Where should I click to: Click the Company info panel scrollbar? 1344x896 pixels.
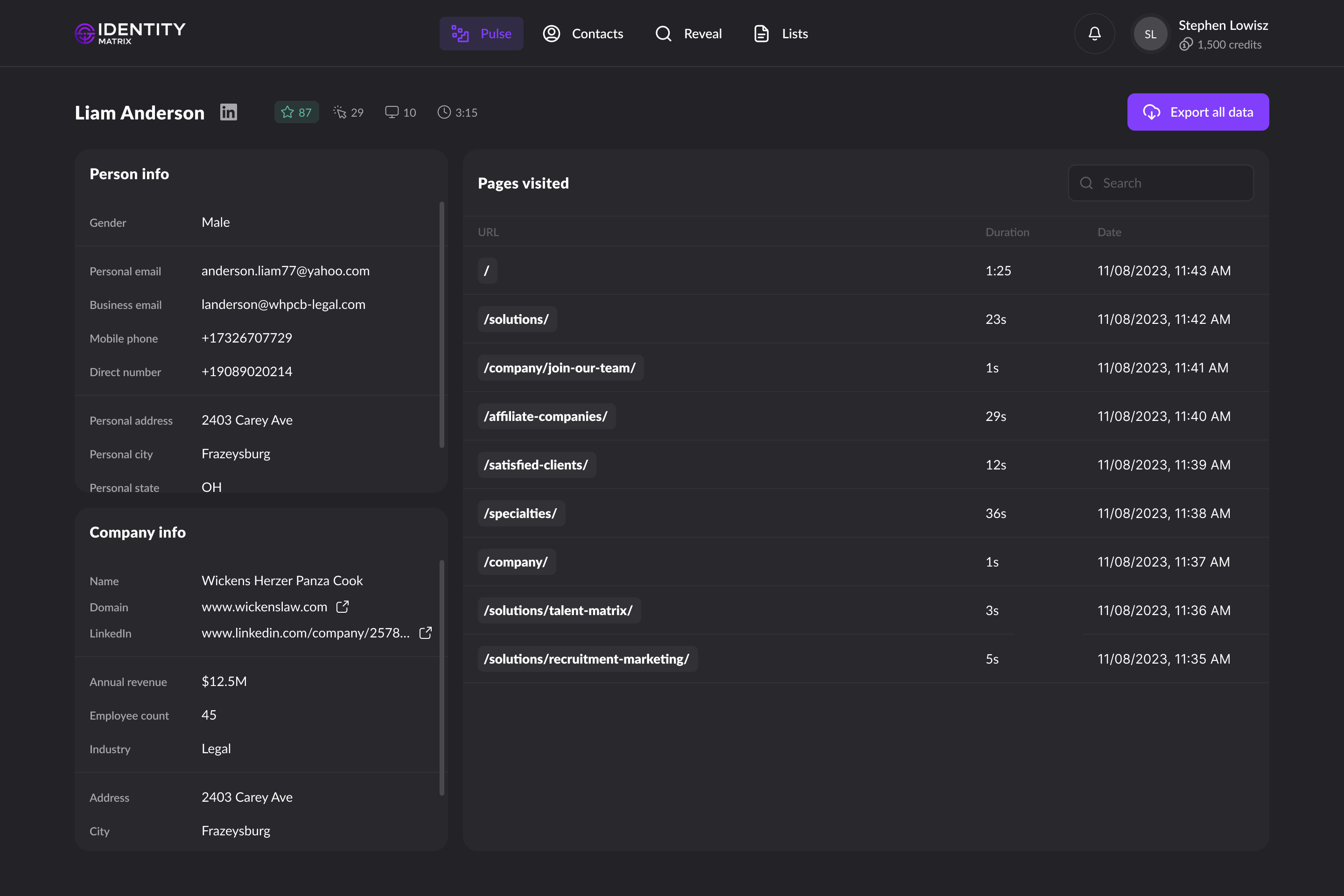[x=442, y=677]
